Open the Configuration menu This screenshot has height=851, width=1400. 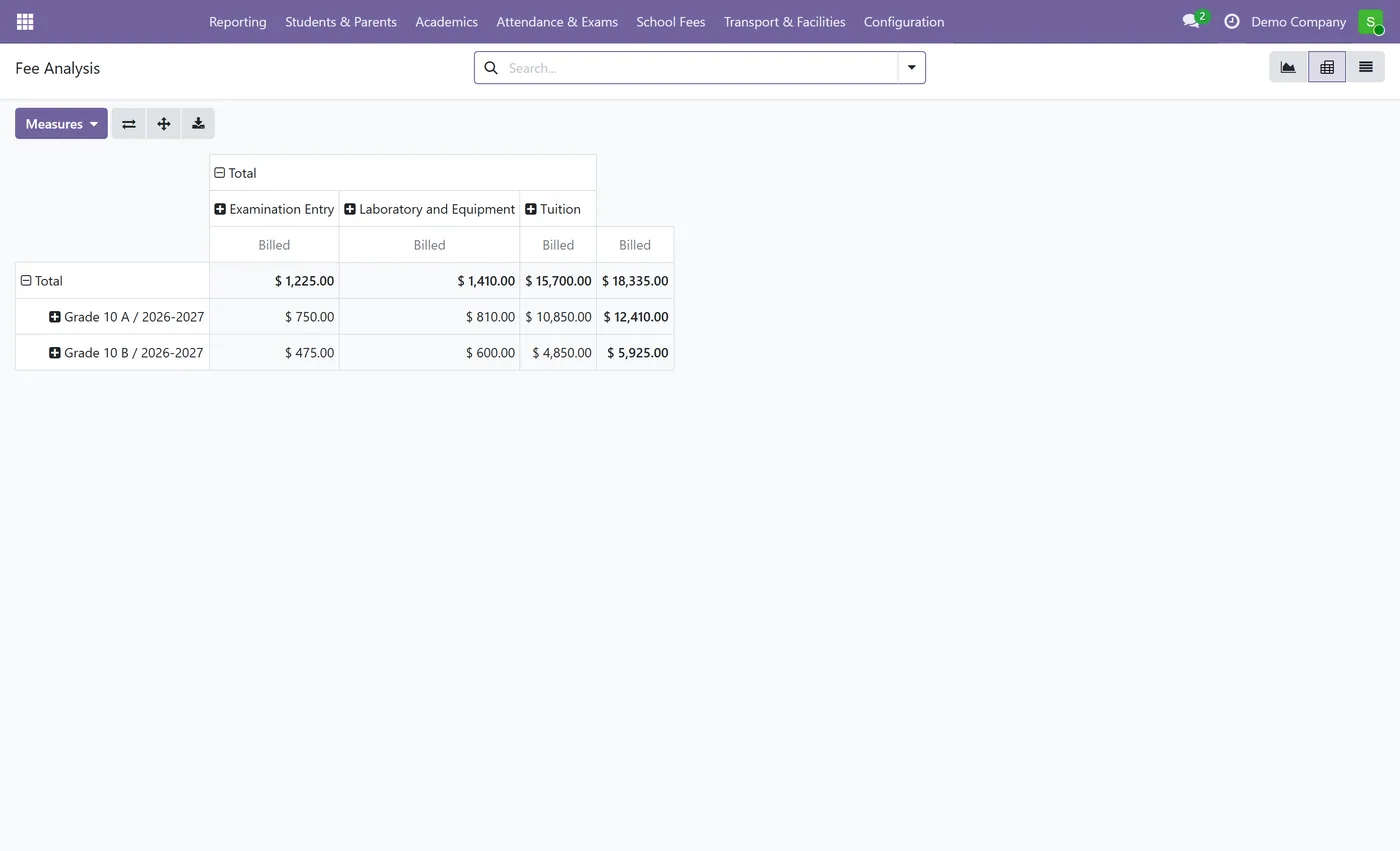[x=904, y=21]
